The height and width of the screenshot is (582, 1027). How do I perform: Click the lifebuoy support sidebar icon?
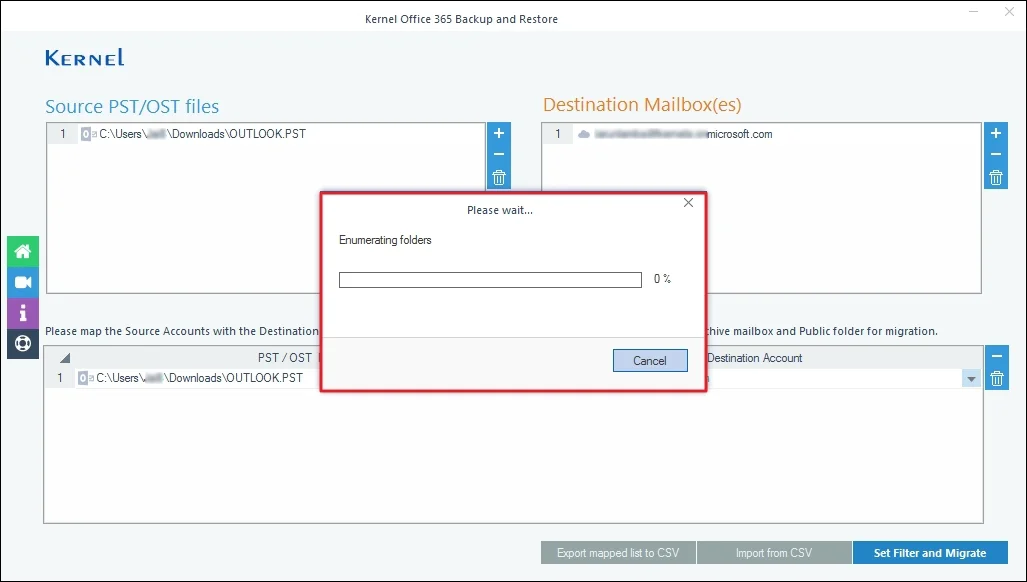click(x=23, y=343)
